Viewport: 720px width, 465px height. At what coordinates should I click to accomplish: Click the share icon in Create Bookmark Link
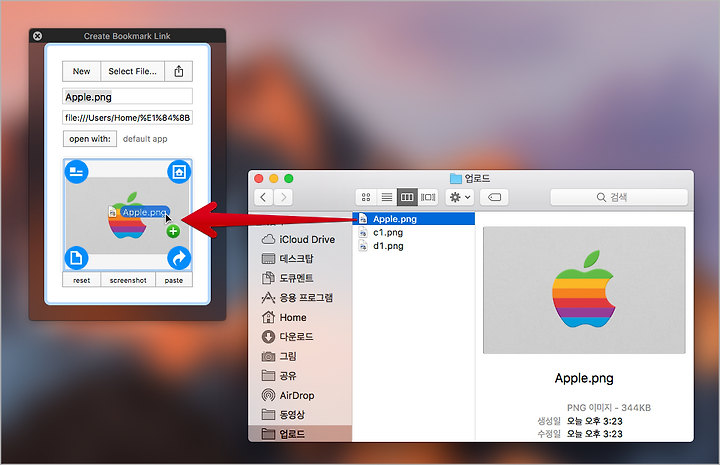(179, 71)
